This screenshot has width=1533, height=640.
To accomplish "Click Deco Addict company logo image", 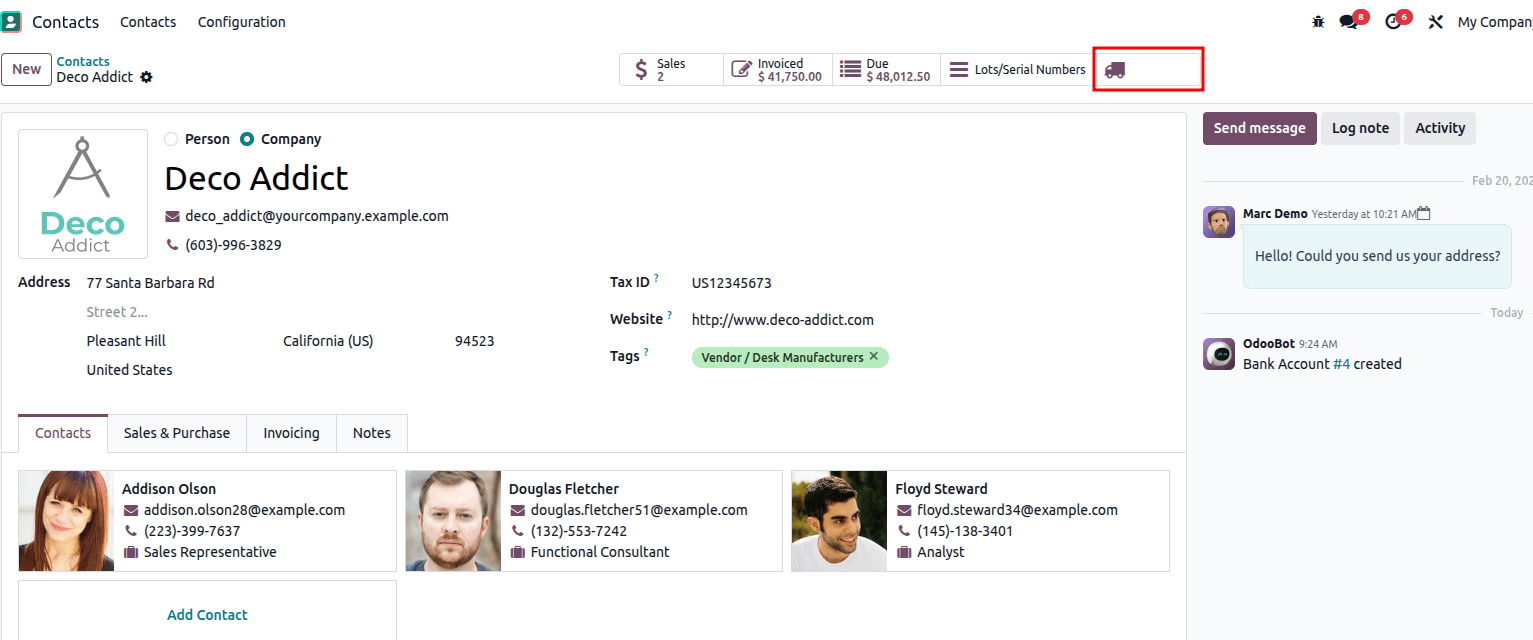I will [x=82, y=193].
